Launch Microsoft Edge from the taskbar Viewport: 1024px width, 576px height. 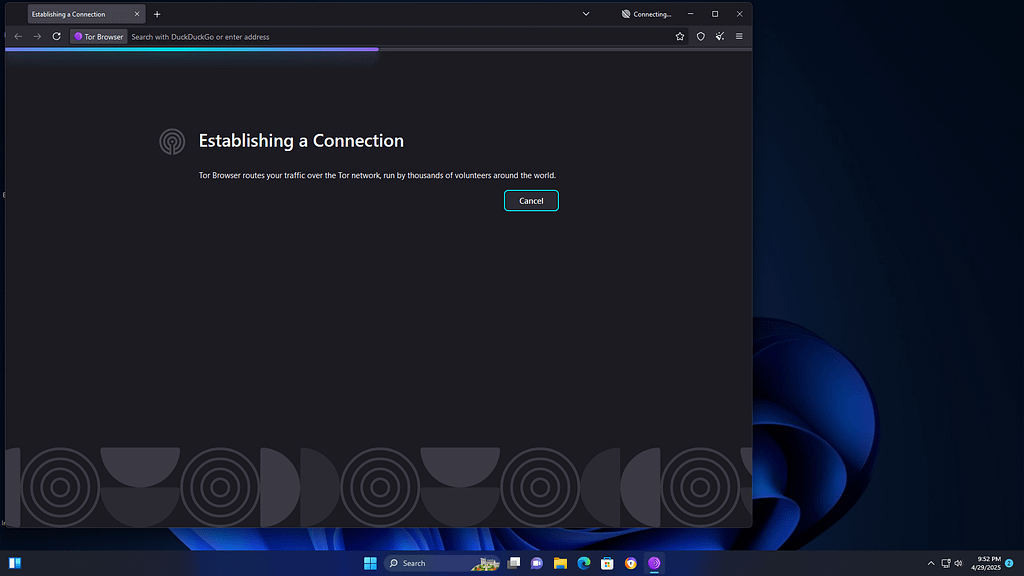(584, 563)
